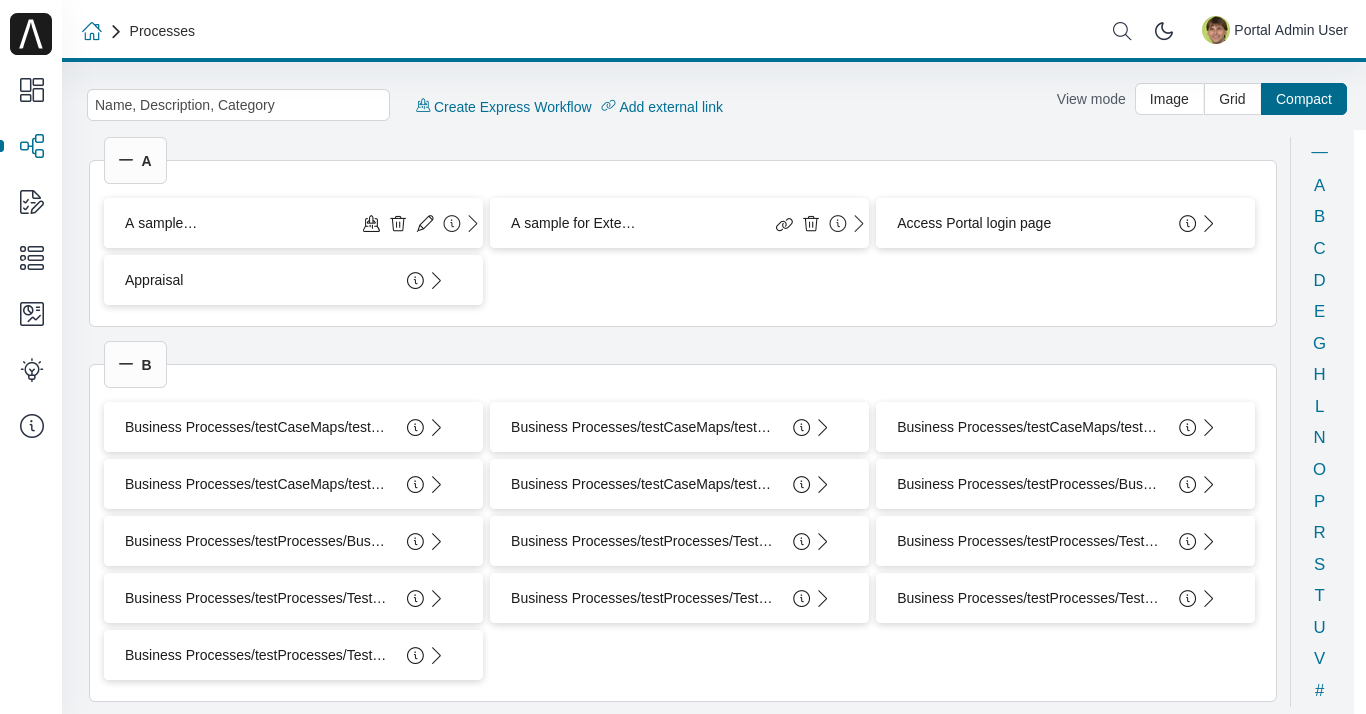Viewport: 1366px width, 714px height.
Task: Delete the A sample process
Action: (x=398, y=223)
